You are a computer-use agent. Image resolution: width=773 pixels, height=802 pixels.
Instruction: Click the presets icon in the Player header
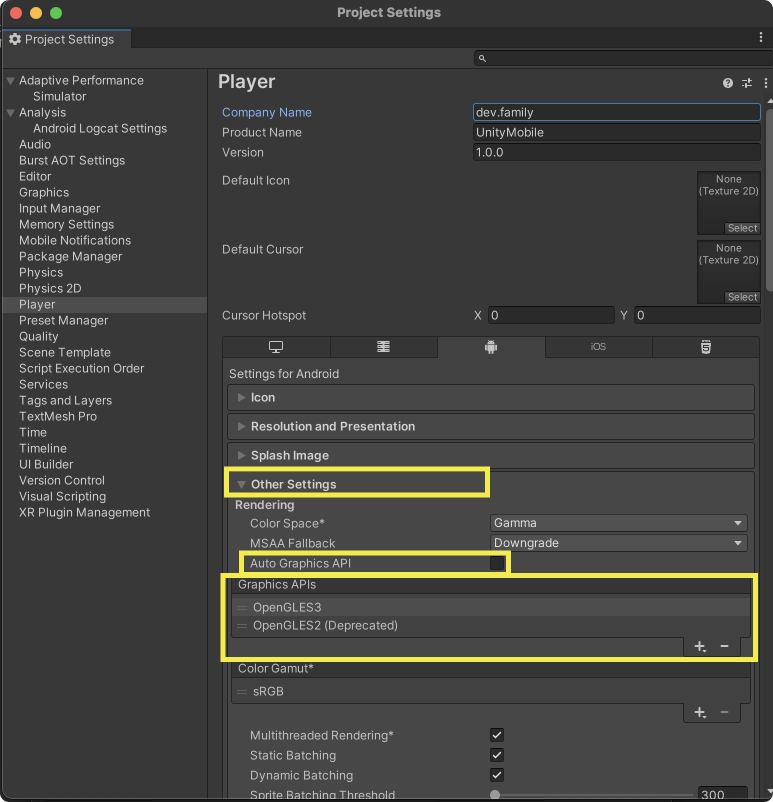click(746, 83)
